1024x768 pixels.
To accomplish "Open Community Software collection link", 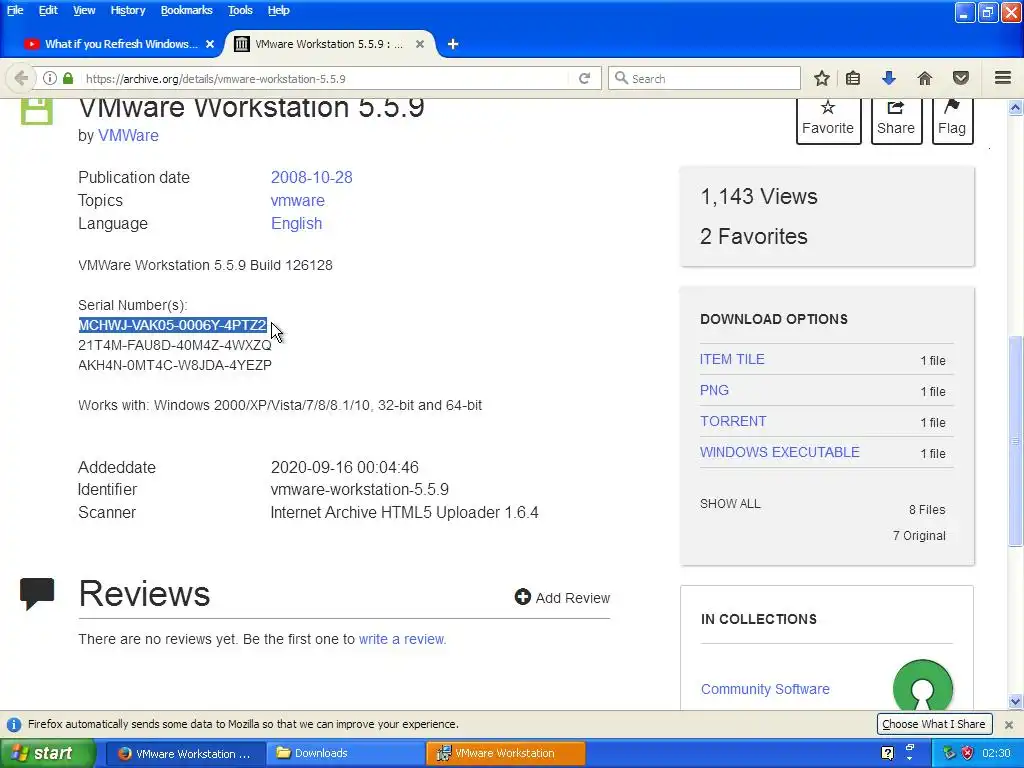I will [x=765, y=689].
